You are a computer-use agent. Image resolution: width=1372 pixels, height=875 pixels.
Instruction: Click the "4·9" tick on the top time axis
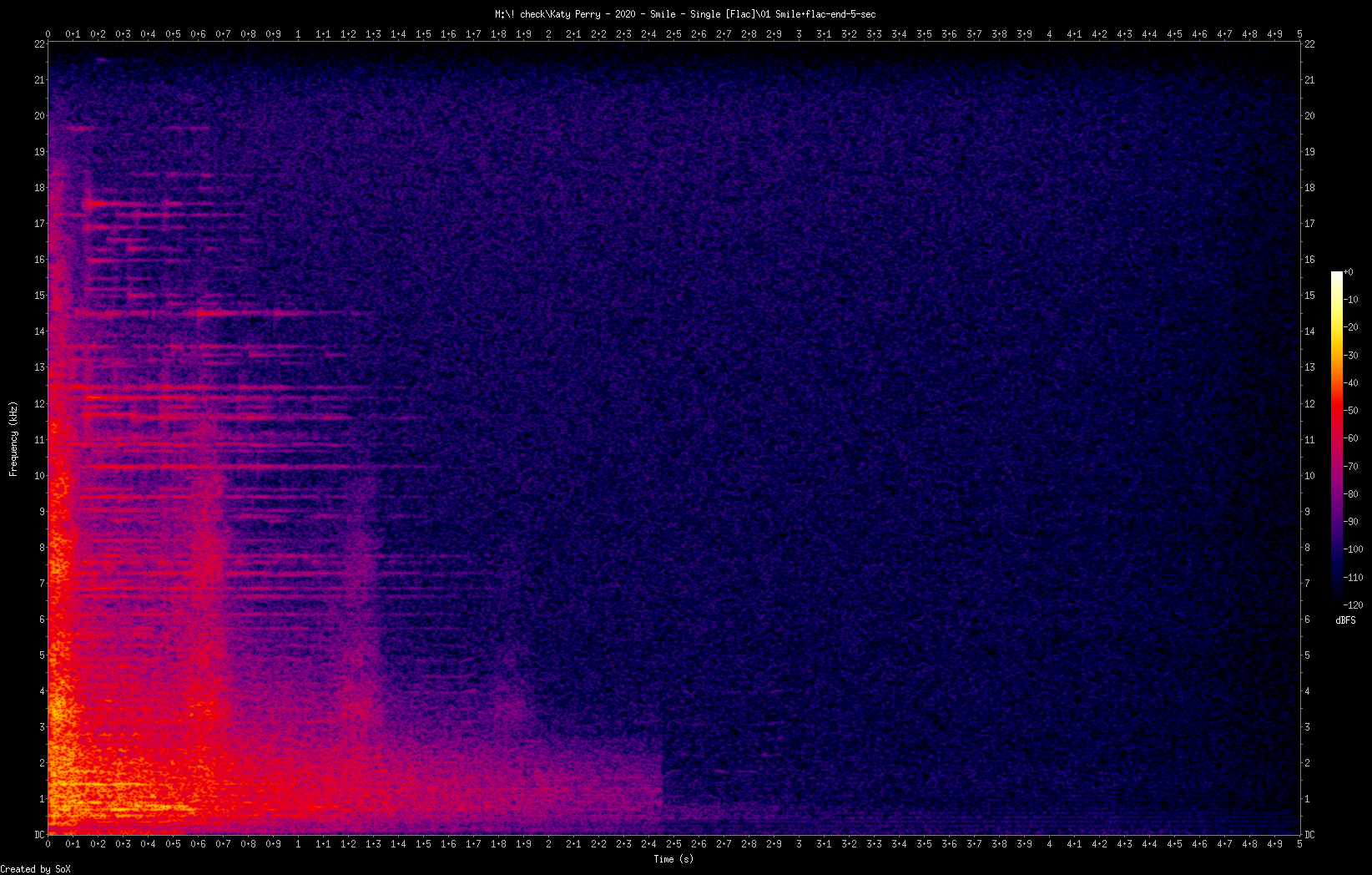coord(1274,34)
